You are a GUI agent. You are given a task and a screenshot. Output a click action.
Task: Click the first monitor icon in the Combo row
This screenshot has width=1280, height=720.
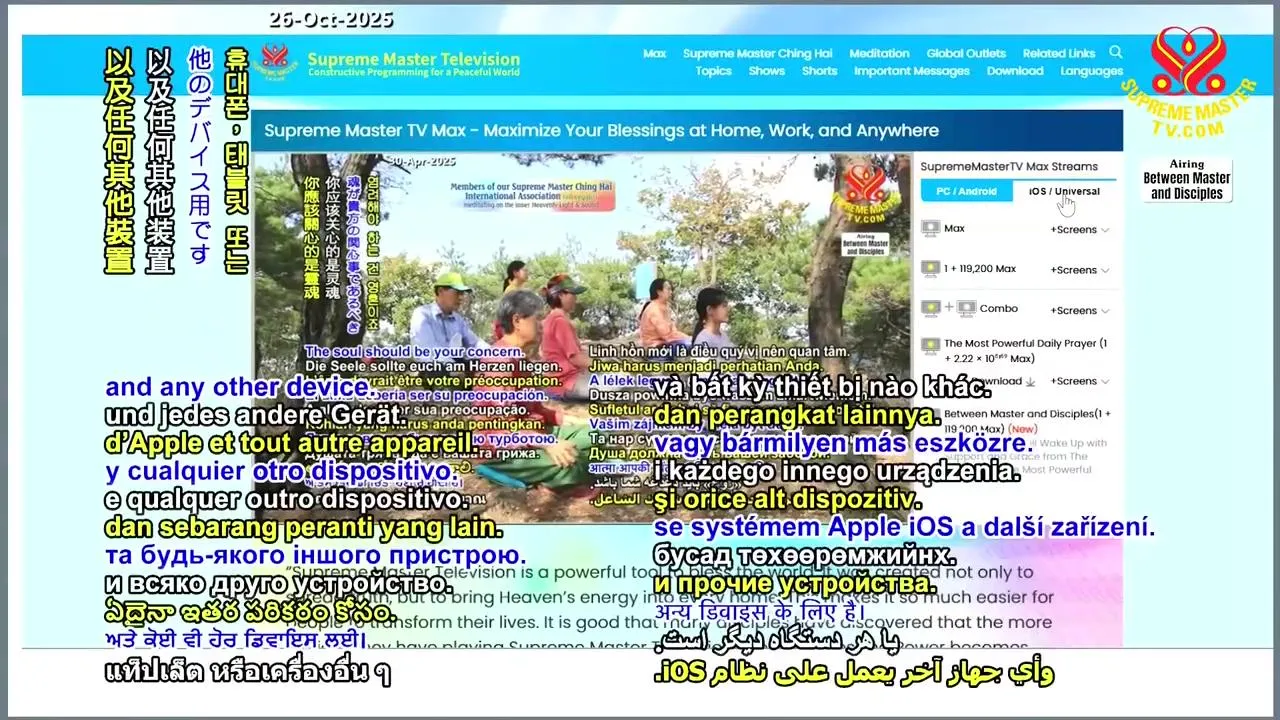tap(931, 309)
